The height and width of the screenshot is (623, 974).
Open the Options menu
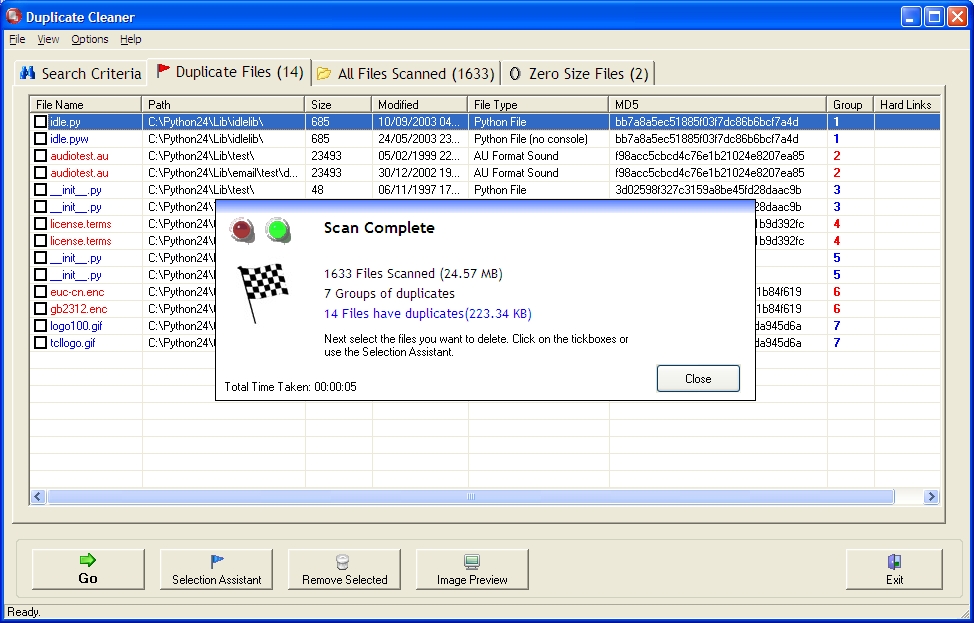coord(89,39)
